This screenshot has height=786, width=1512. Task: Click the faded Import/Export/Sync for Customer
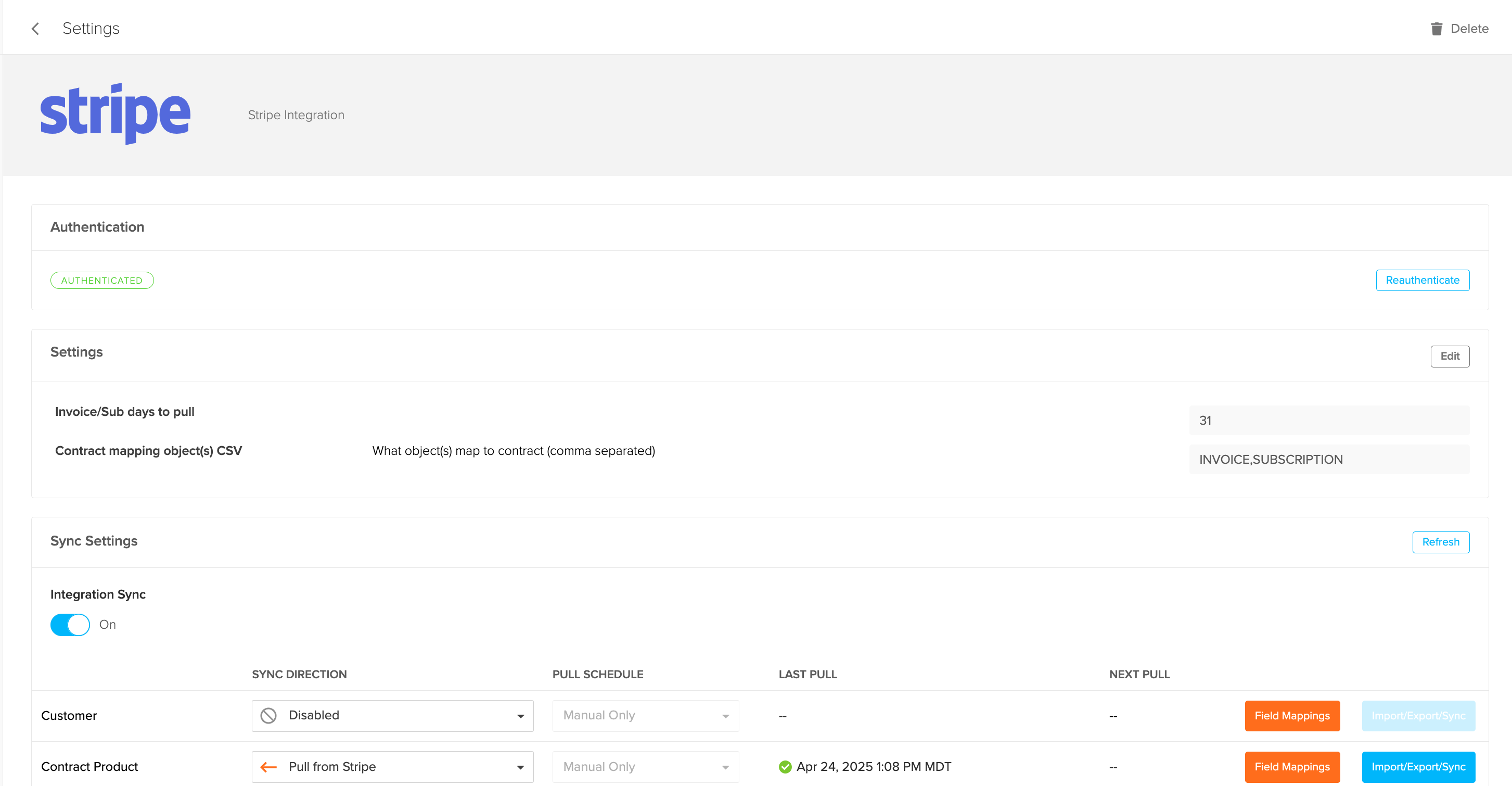tap(1418, 716)
